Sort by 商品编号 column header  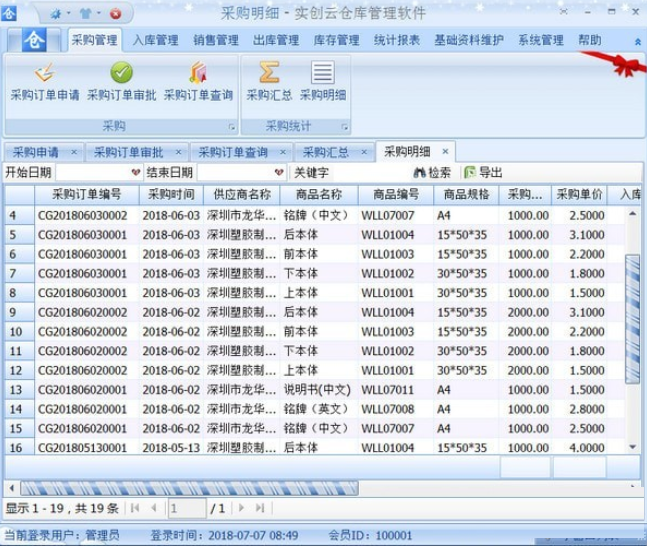tap(396, 194)
